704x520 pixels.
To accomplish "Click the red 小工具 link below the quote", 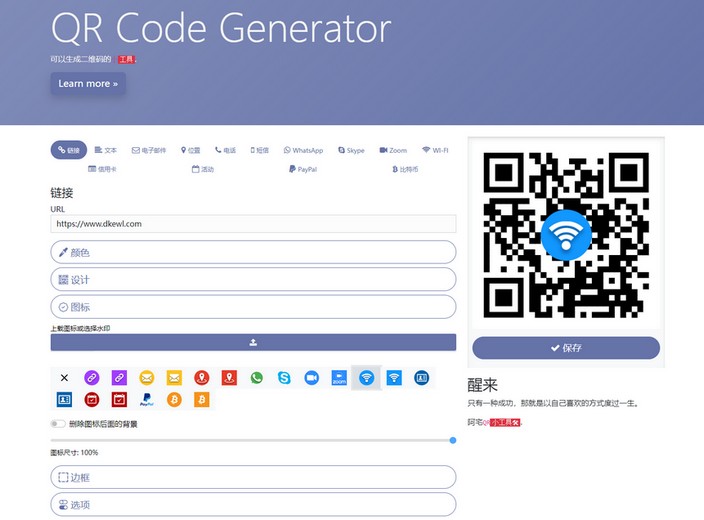I will tap(505, 423).
